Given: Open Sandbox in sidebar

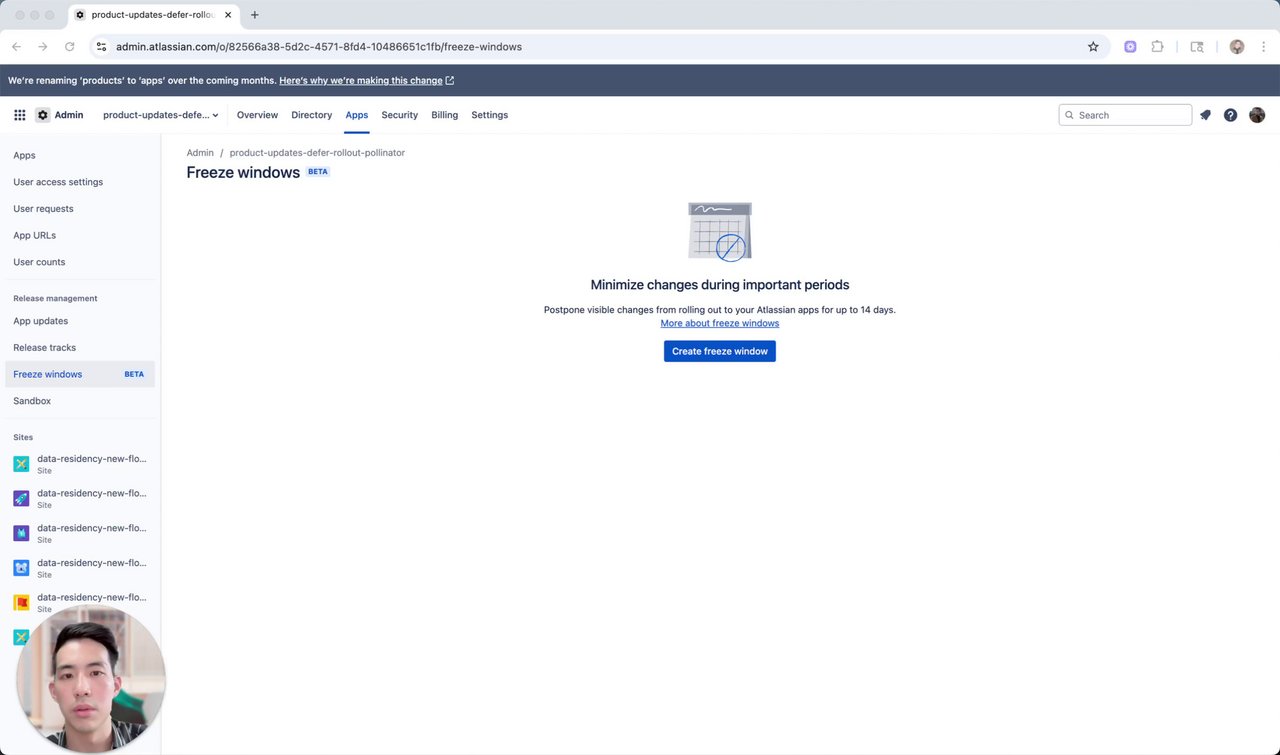Looking at the screenshot, I should pos(80,401).
